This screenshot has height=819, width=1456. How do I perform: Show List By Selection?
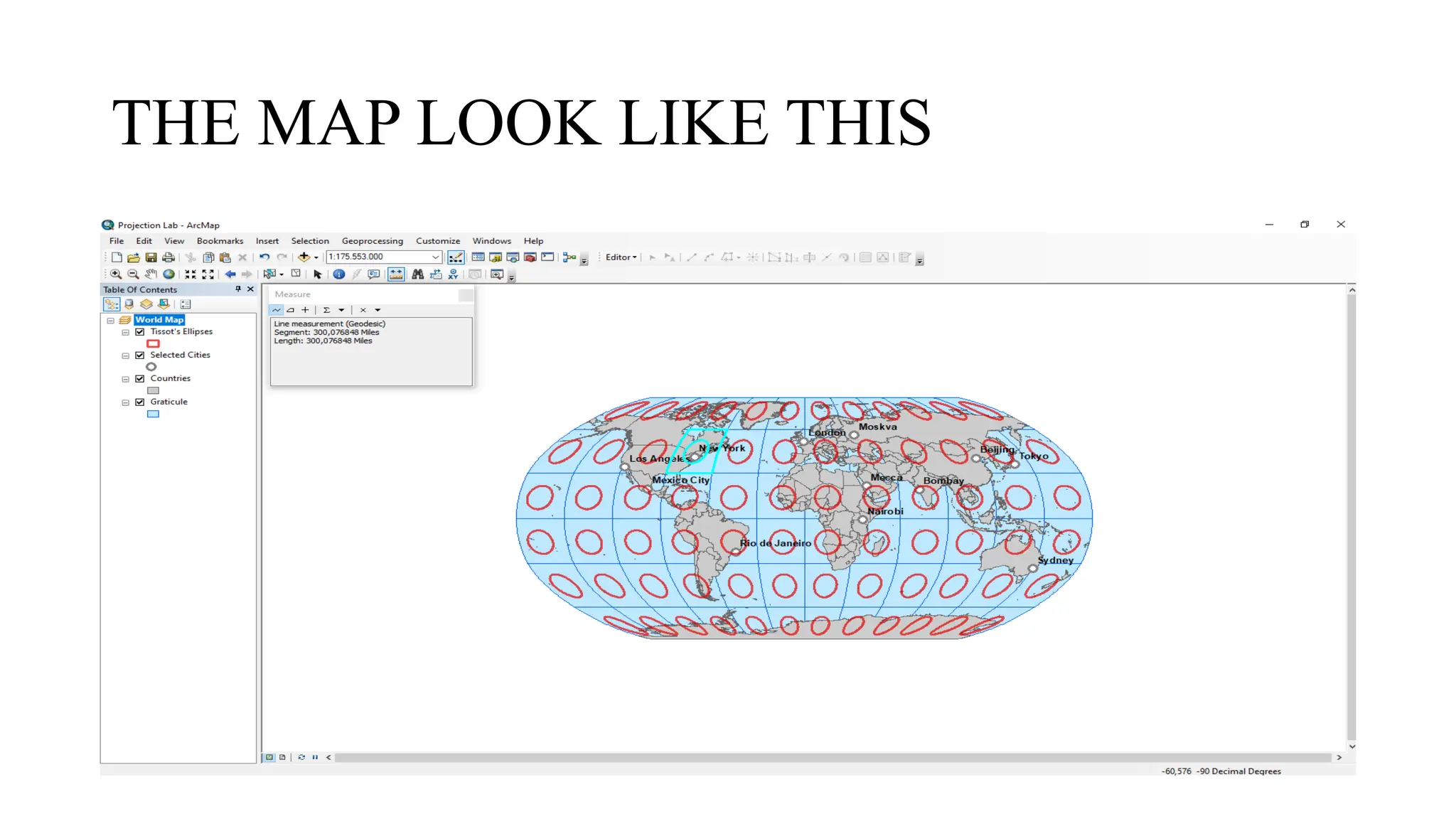(164, 304)
